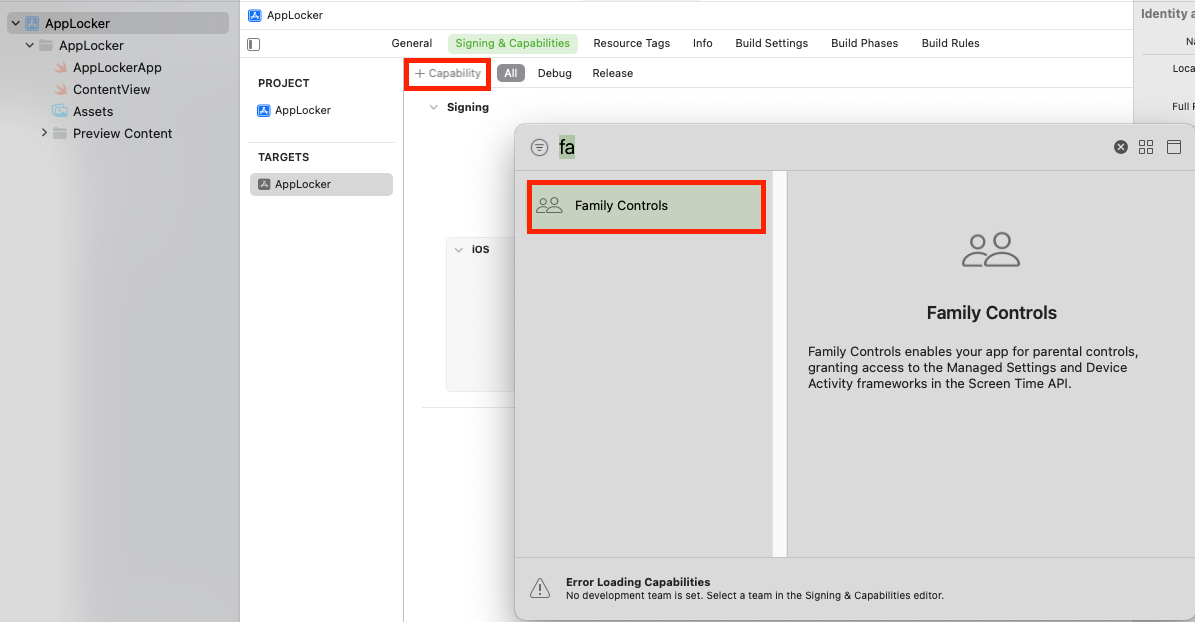Click the AppLocker folder icon in navigator

pyautogui.click(x=46, y=46)
